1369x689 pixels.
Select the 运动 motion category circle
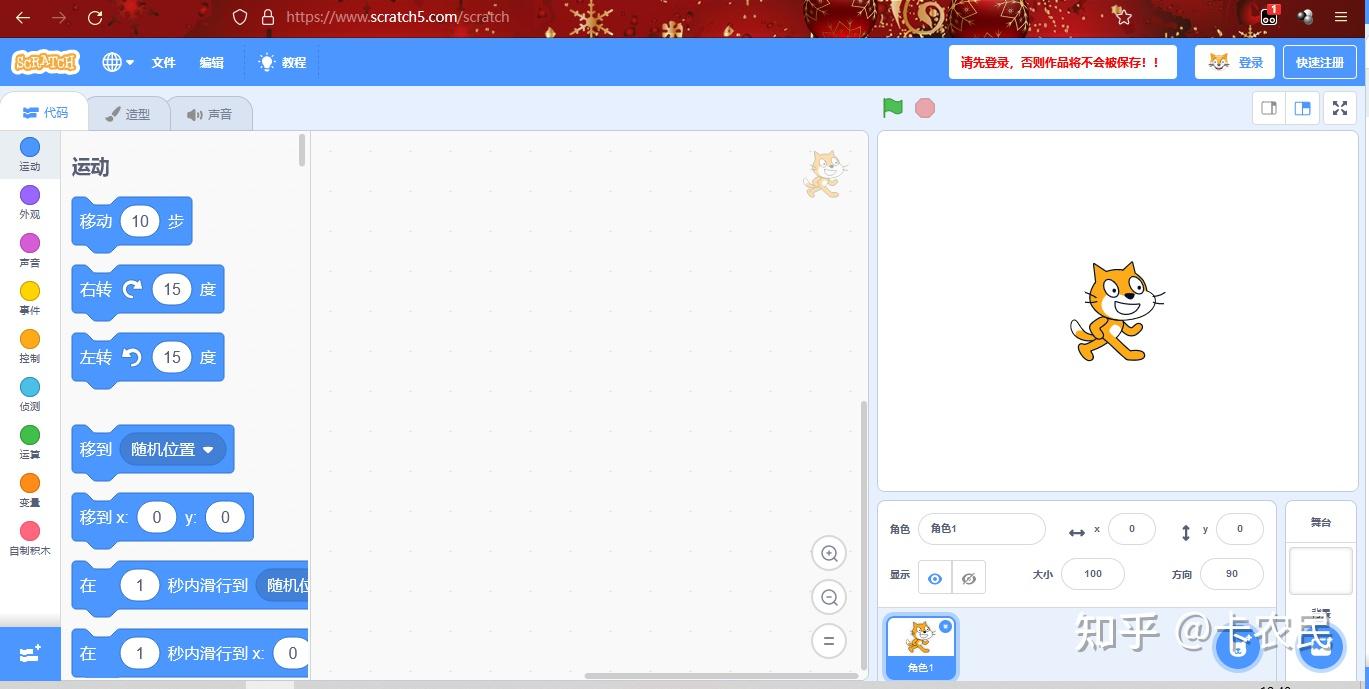(30, 148)
